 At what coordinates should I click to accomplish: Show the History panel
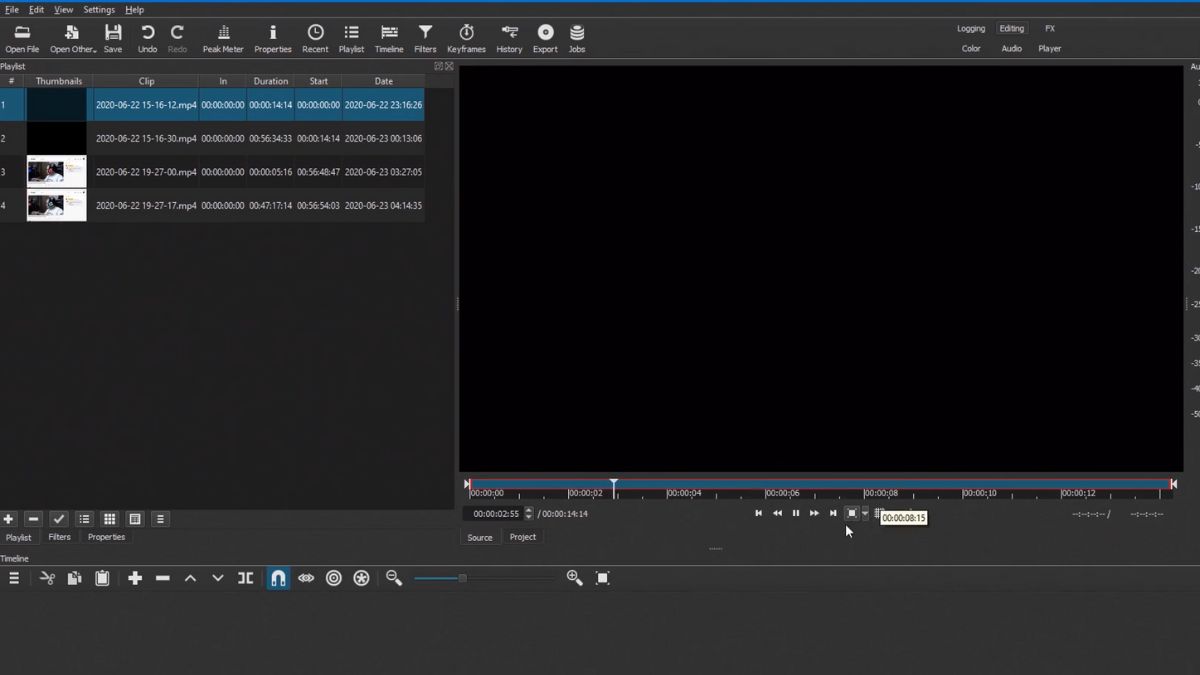click(509, 39)
